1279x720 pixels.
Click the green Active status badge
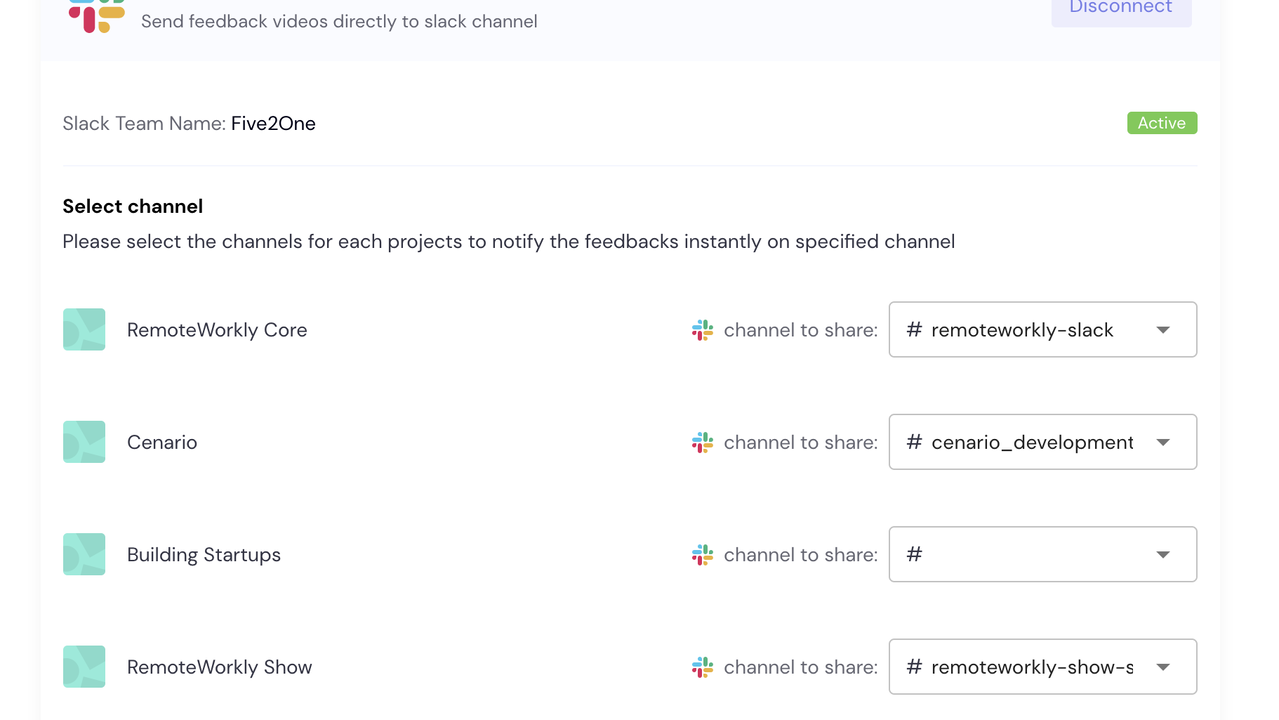[1161, 123]
